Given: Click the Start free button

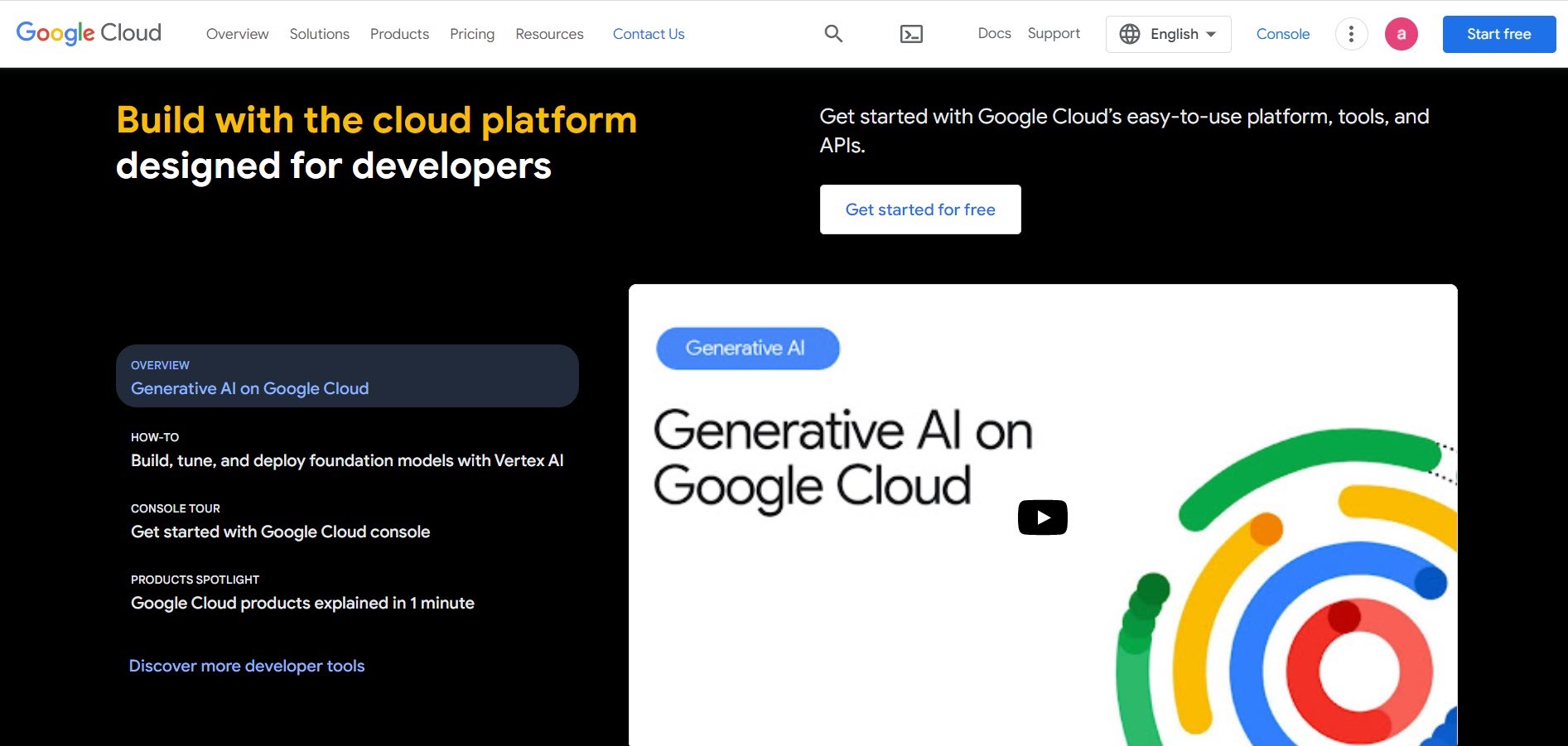Looking at the screenshot, I should click(1498, 34).
